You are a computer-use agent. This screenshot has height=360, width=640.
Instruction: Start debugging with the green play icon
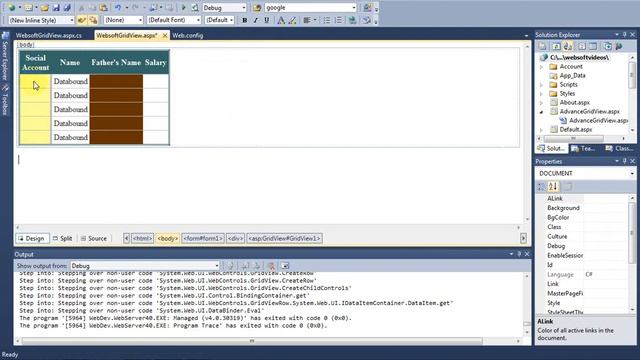(183, 8)
